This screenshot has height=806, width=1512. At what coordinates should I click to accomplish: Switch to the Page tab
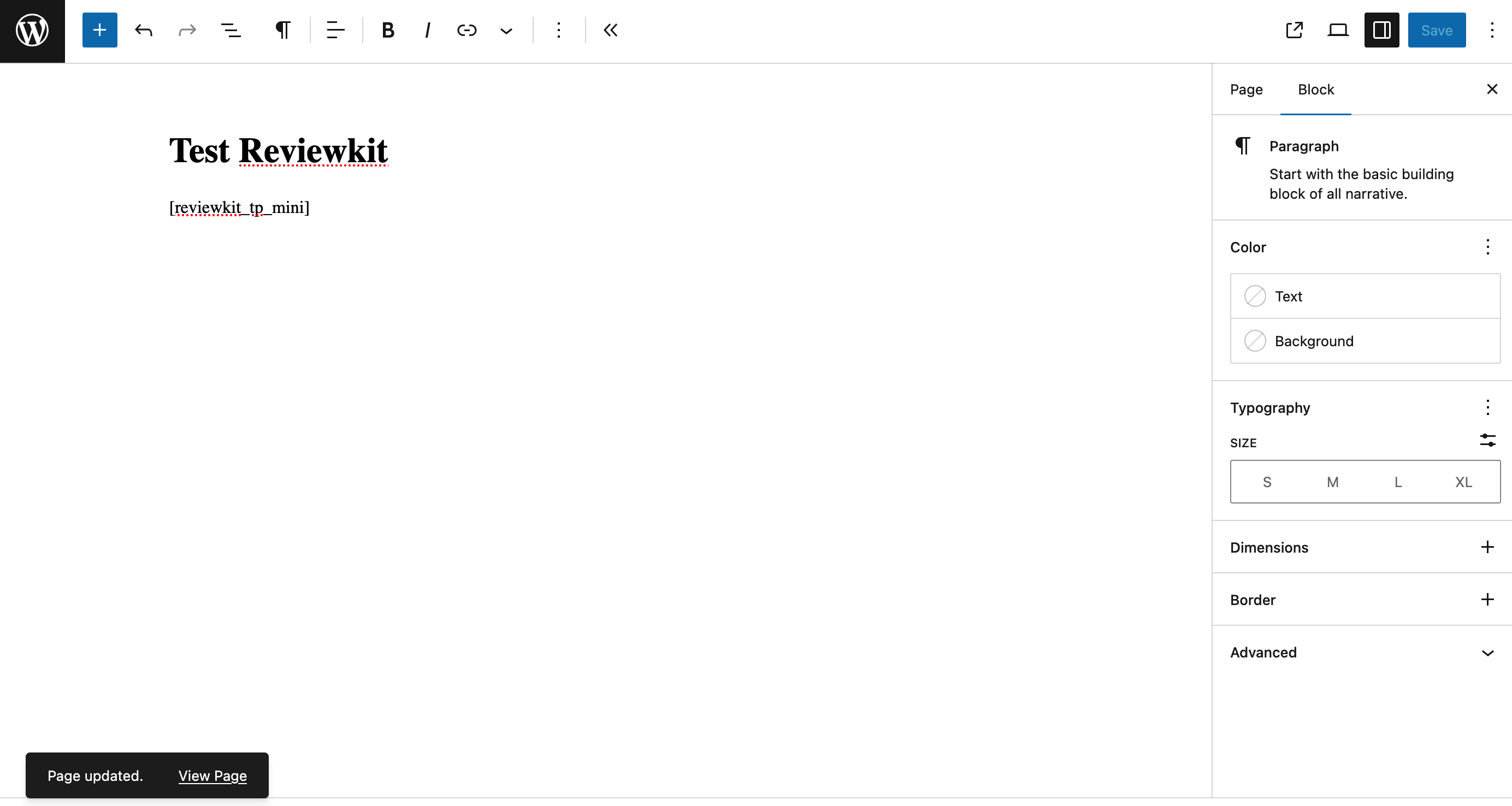pyautogui.click(x=1246, y=89)
